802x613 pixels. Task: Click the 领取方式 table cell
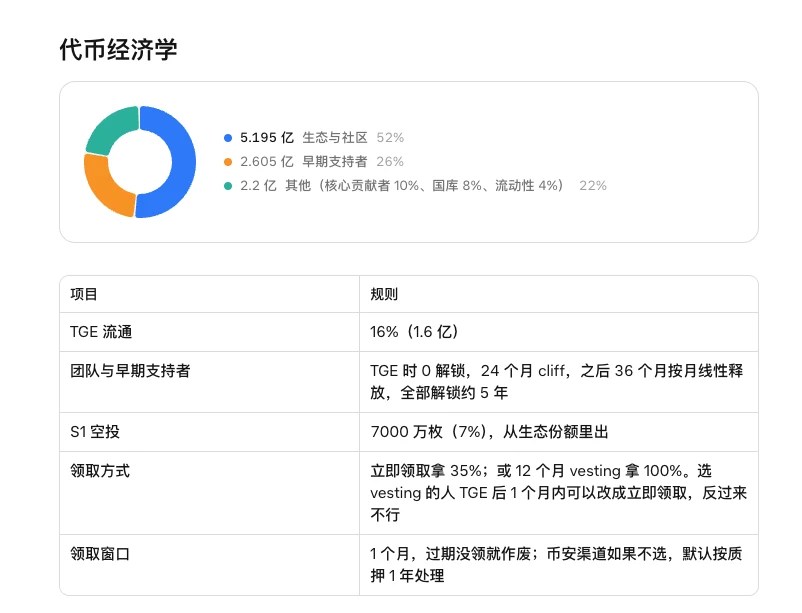pos(210,493)
